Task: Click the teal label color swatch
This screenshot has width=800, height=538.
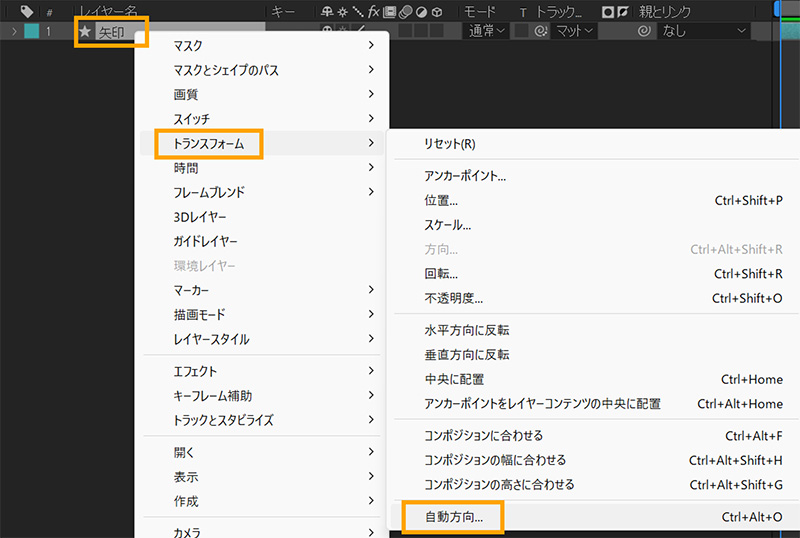Action: click(x=31, y=31)
